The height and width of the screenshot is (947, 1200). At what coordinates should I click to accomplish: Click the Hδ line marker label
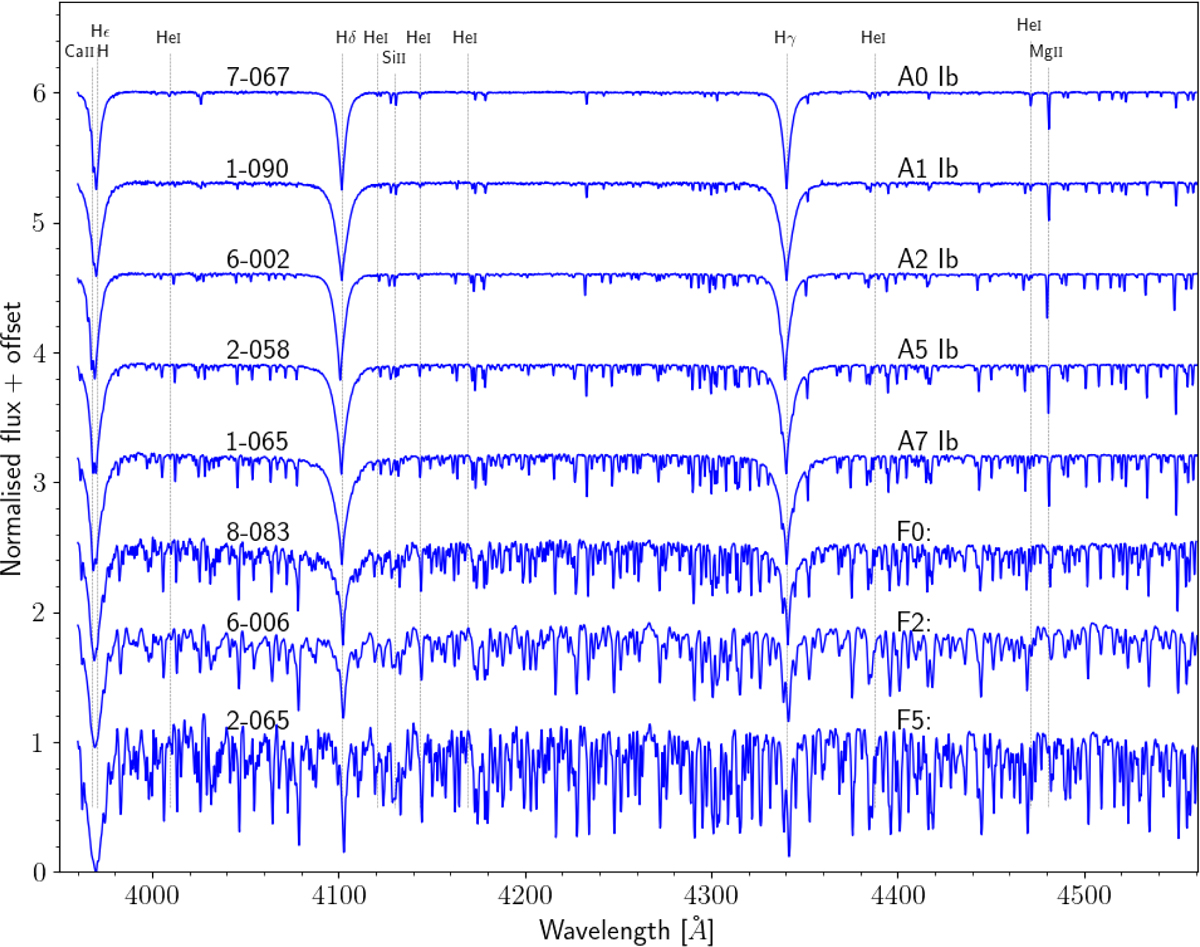346,38
